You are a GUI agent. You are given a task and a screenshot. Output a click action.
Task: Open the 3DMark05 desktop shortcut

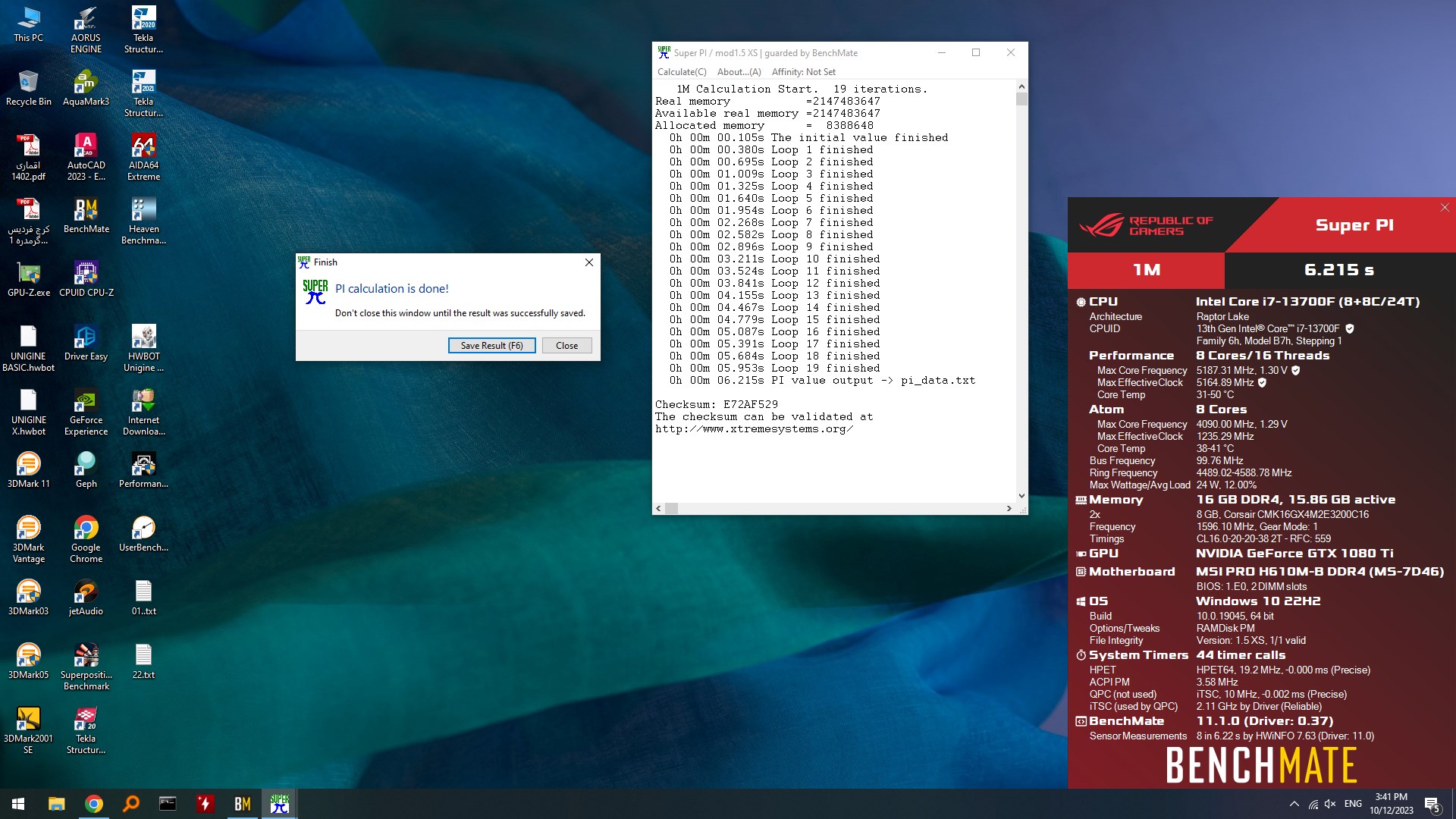[x=28, y=661]
